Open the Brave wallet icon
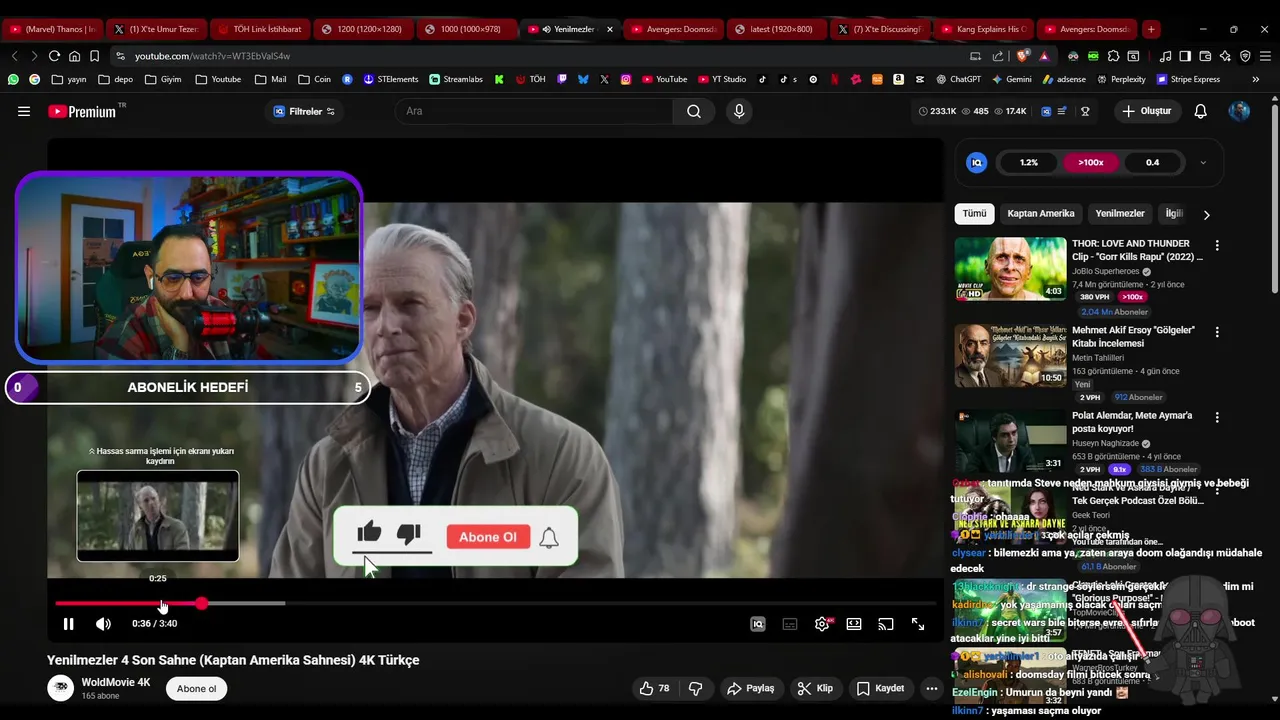1280x720 pixels. [1205, 56]
